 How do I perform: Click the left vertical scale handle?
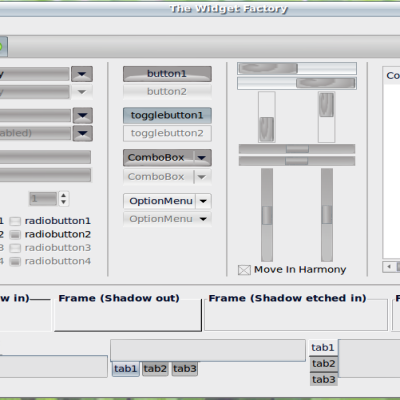267,215
